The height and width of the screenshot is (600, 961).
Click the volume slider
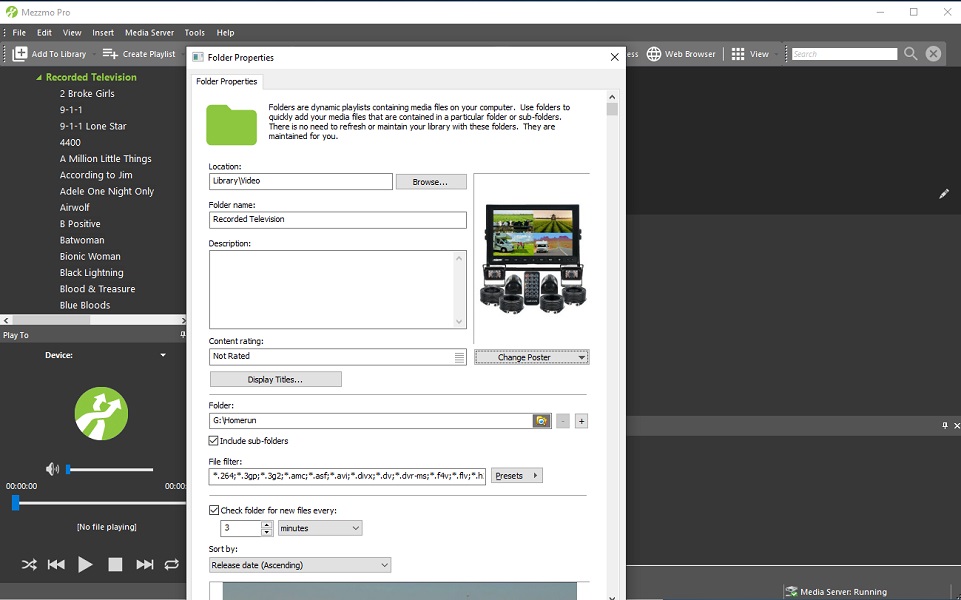click(110, 469)
